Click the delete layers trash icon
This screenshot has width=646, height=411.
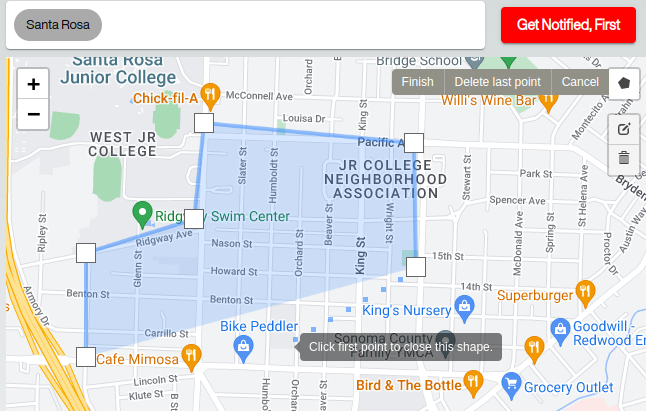(624, 157)
